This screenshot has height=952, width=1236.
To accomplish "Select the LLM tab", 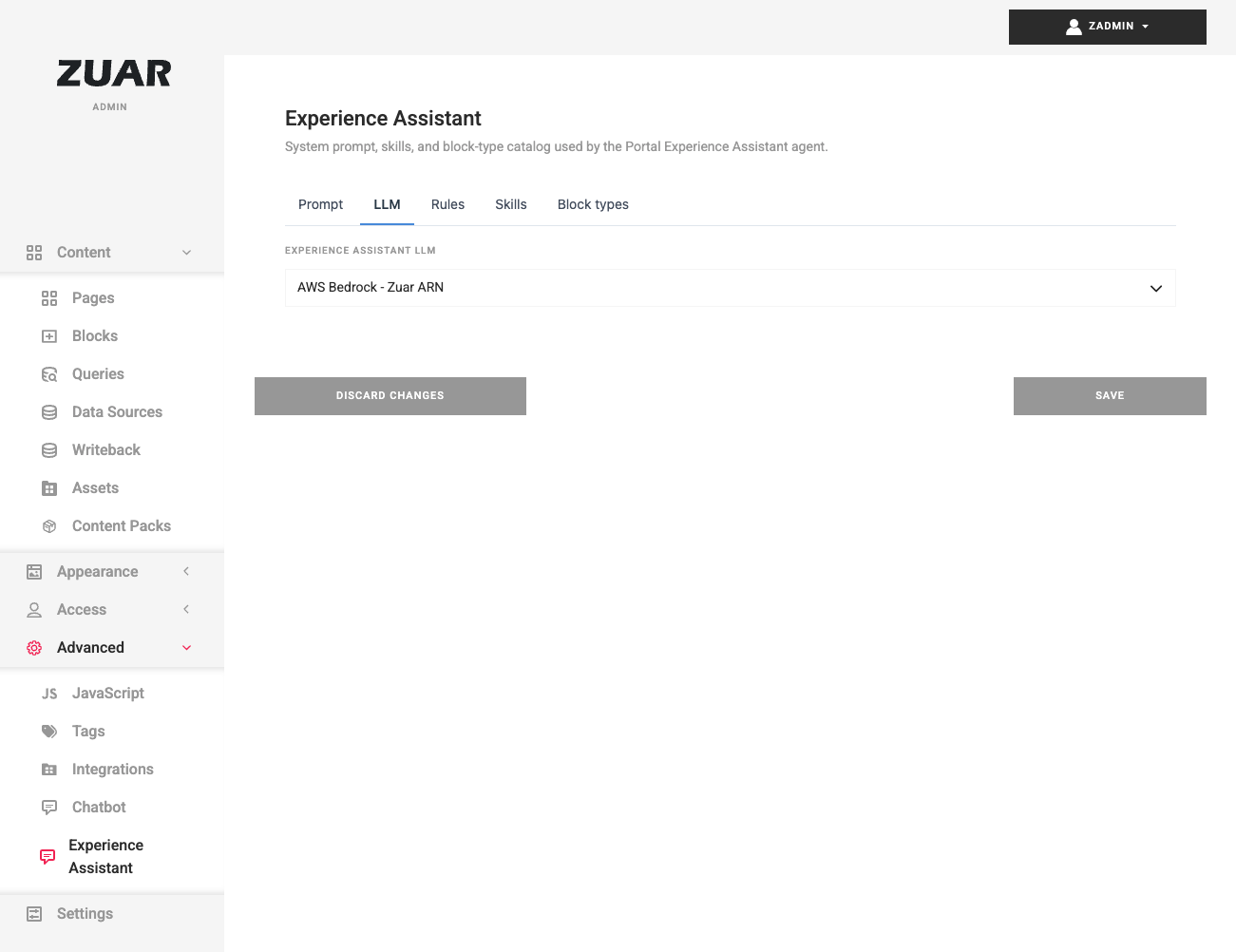I will 387,204.
